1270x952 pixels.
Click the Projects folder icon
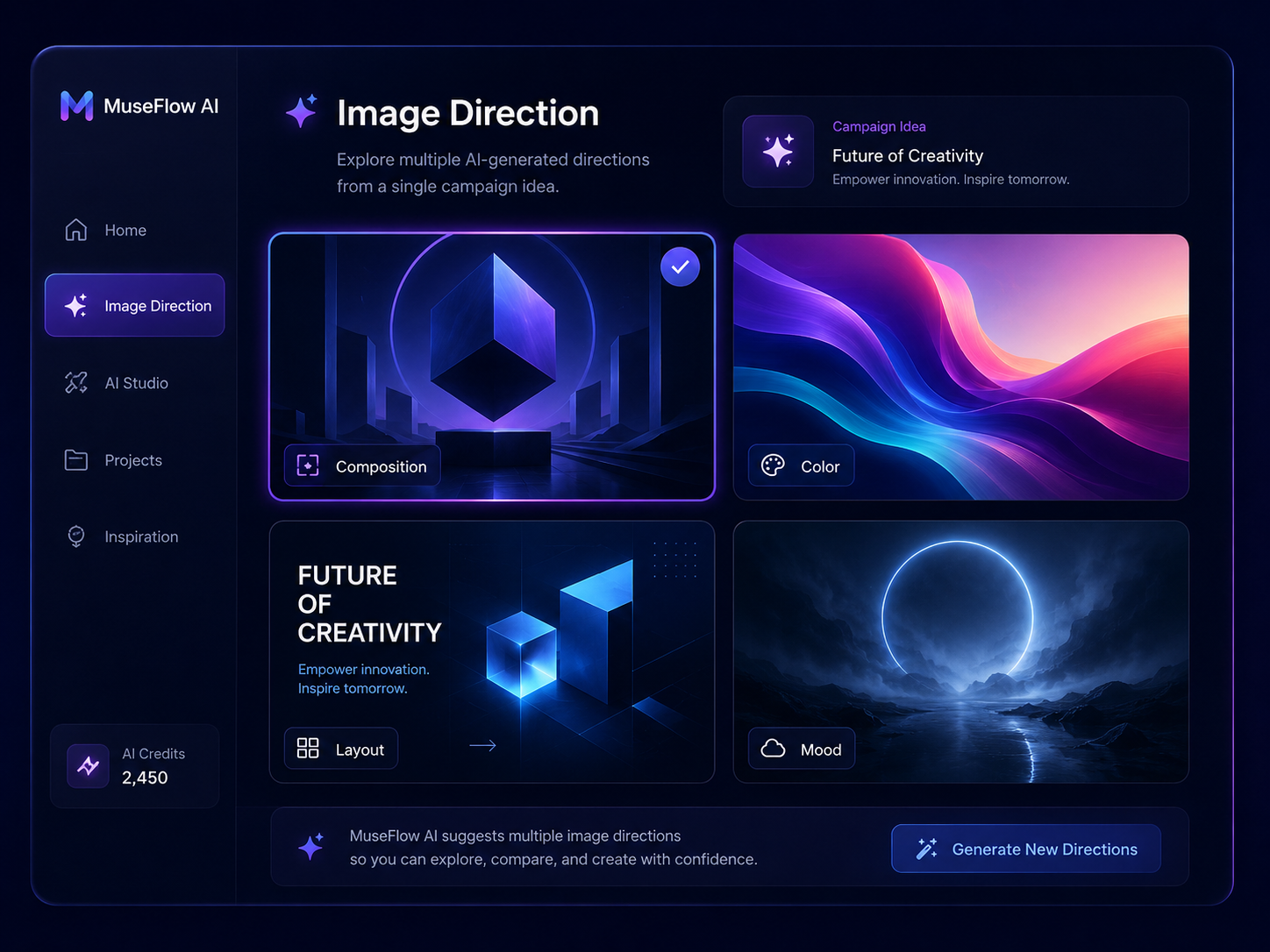pyautogui.click(x=76, y=459)
